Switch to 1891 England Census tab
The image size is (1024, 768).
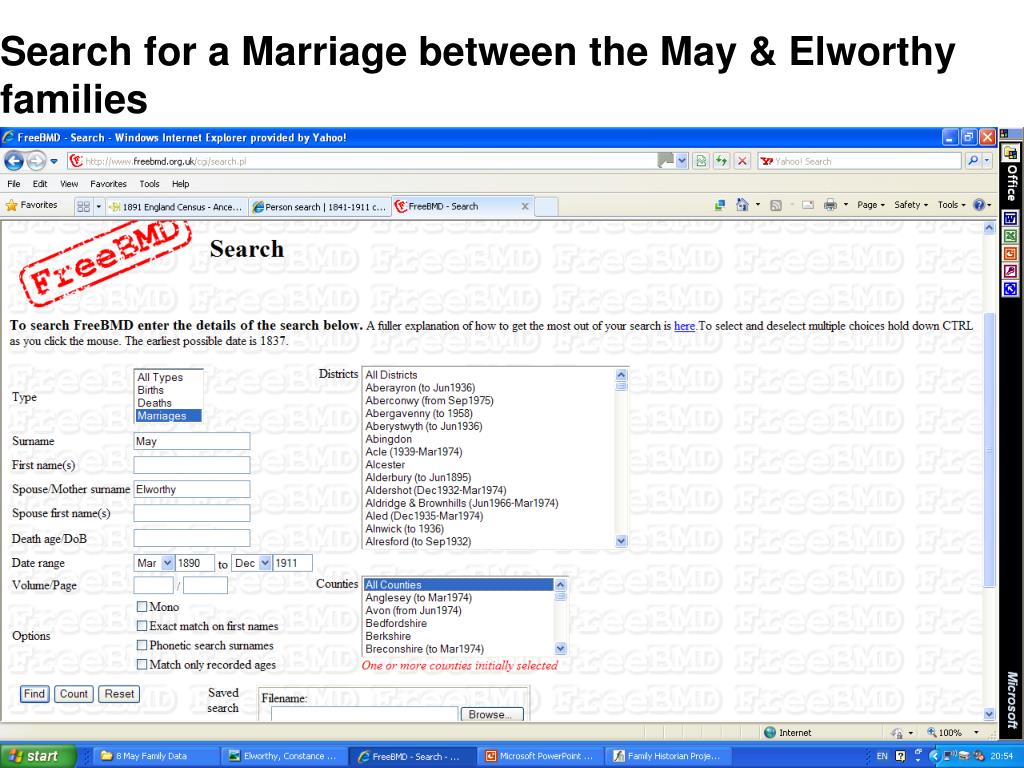point(176,207)
